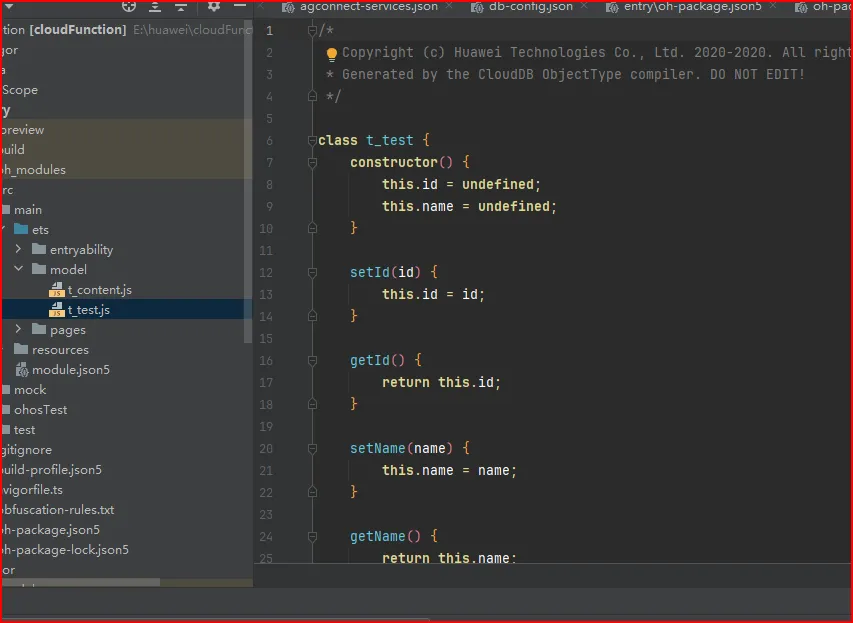Switch to the agconnect-services.json tab
This screenshot has width=853, height=623.
(368, 7)
